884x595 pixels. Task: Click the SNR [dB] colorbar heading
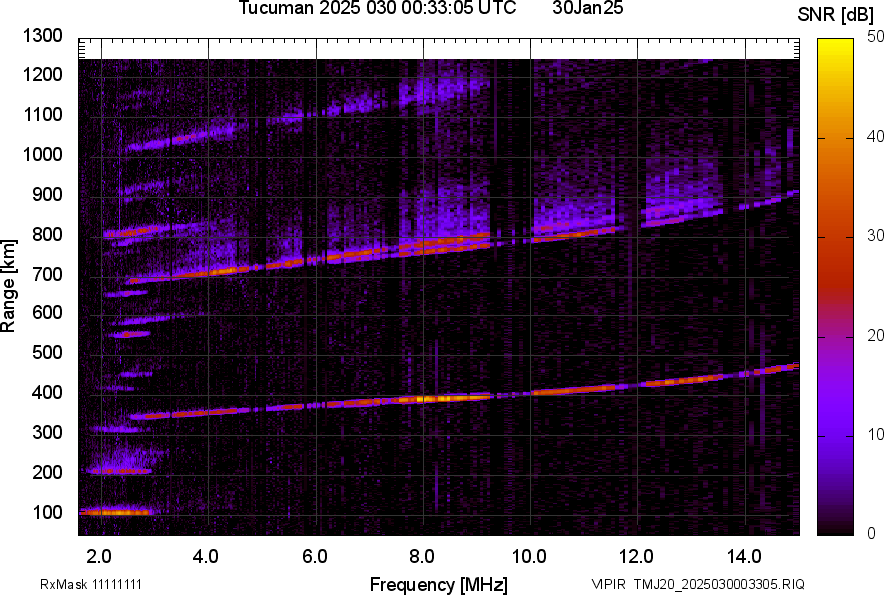tap(840, 15)
